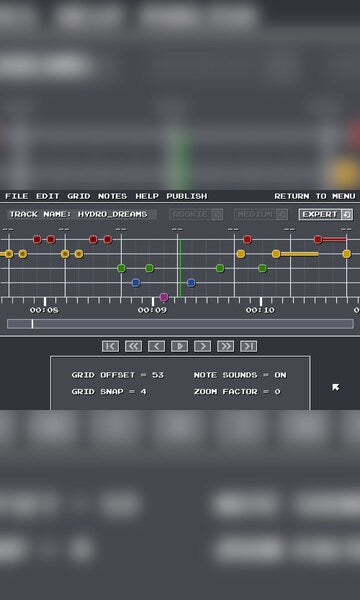The width and height of the screenshot is (360, 600).
Task: Open the Publish menu
Action: 187,196
